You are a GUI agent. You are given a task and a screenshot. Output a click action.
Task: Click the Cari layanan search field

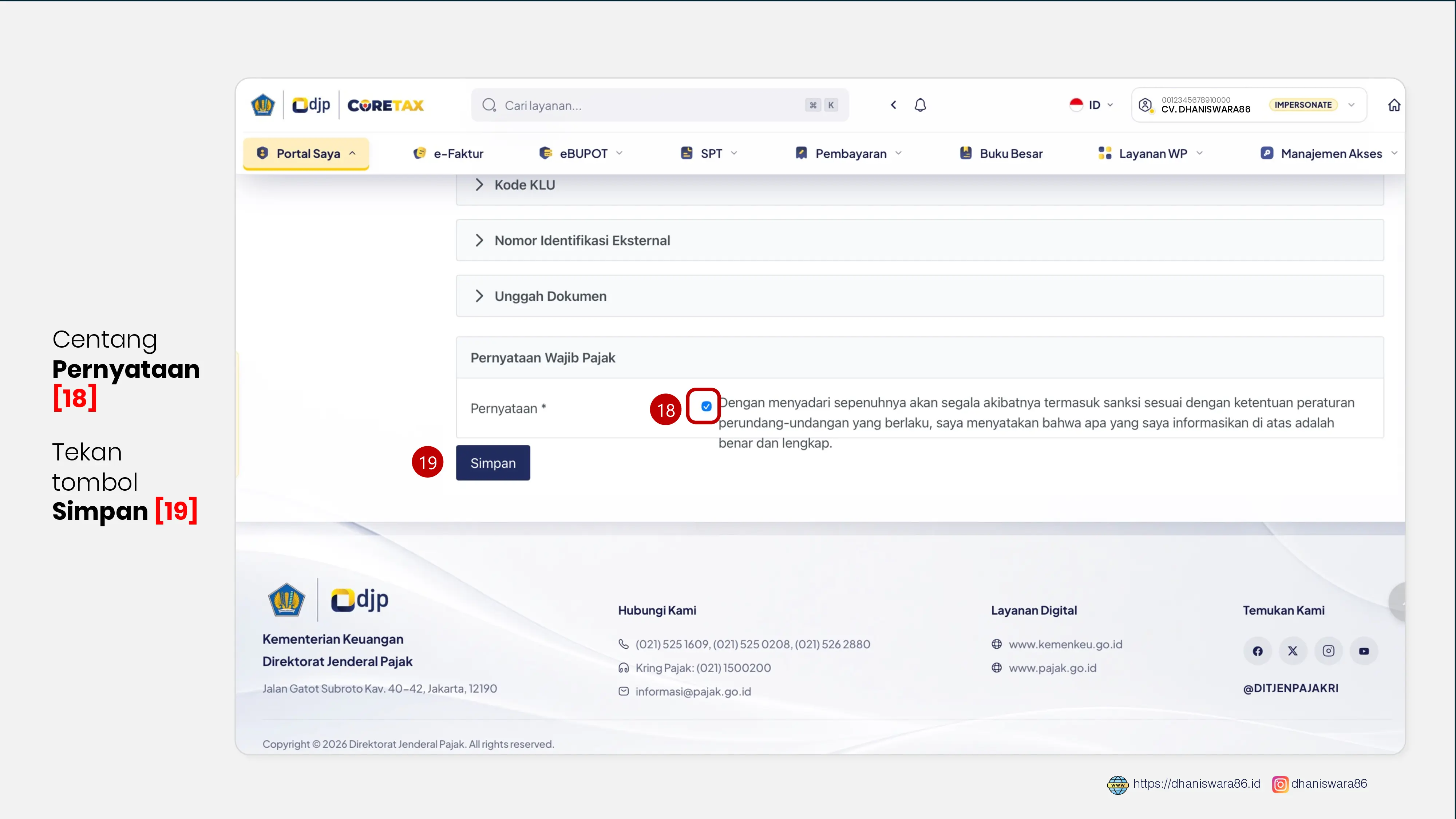[660, 105]
